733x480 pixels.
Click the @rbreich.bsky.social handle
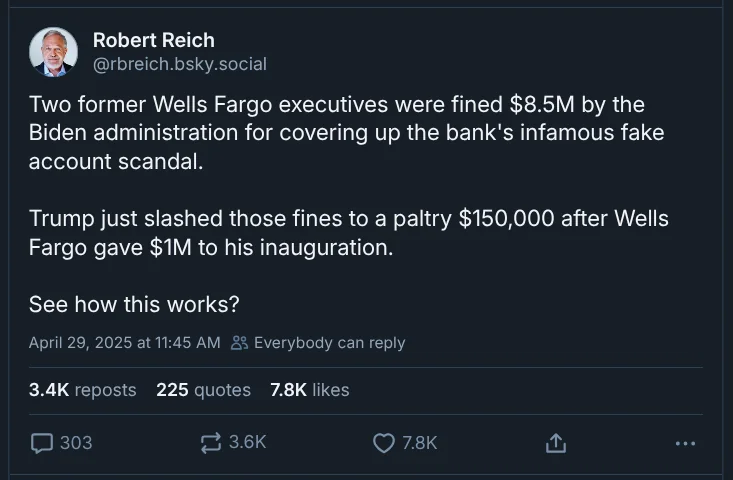(x=179, y=64)
